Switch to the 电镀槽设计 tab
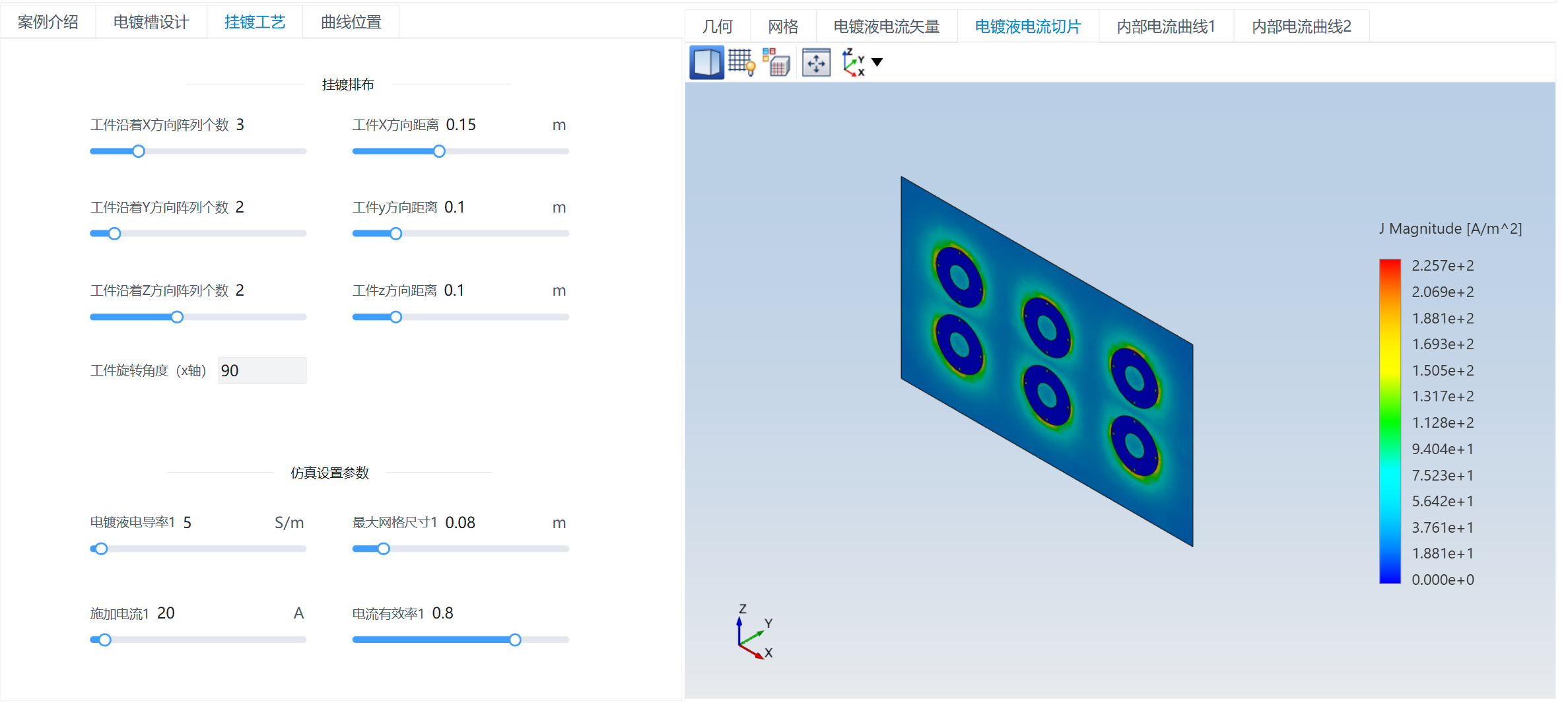The height and width of the screenshot is (703, 1568). point(151,22)
